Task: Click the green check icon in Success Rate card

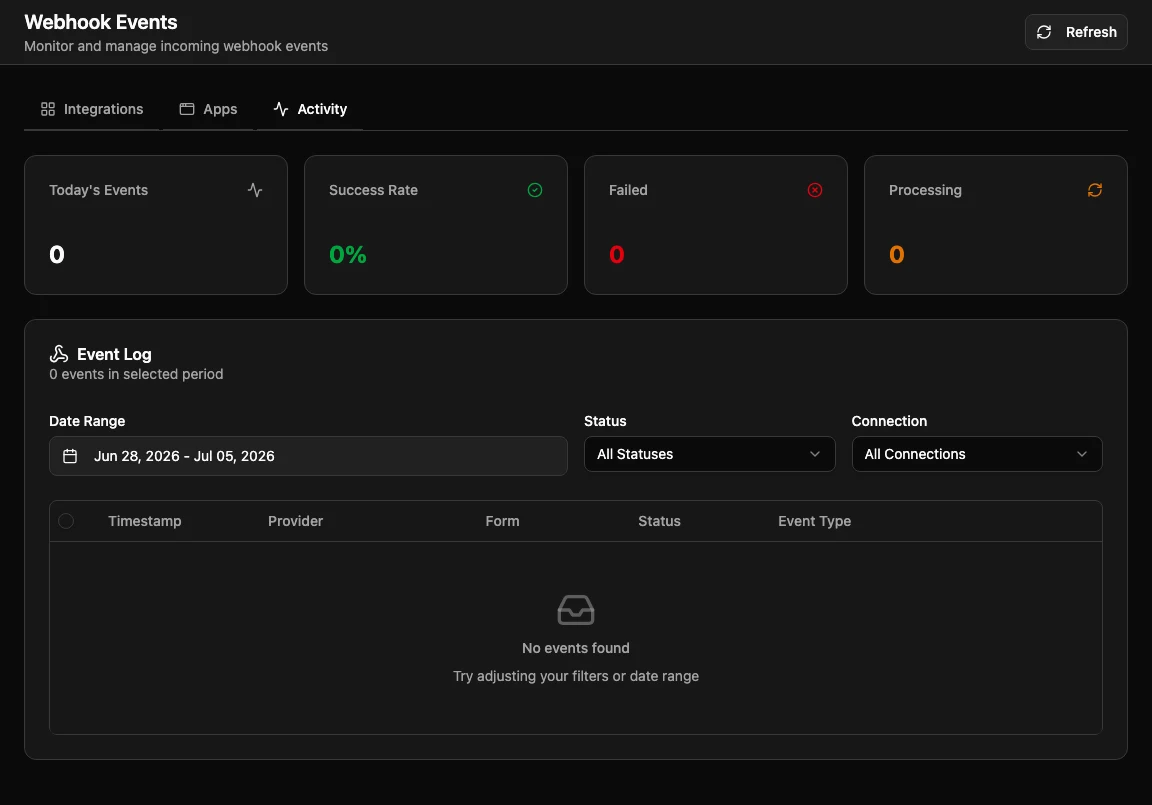Action: (535, 190)
